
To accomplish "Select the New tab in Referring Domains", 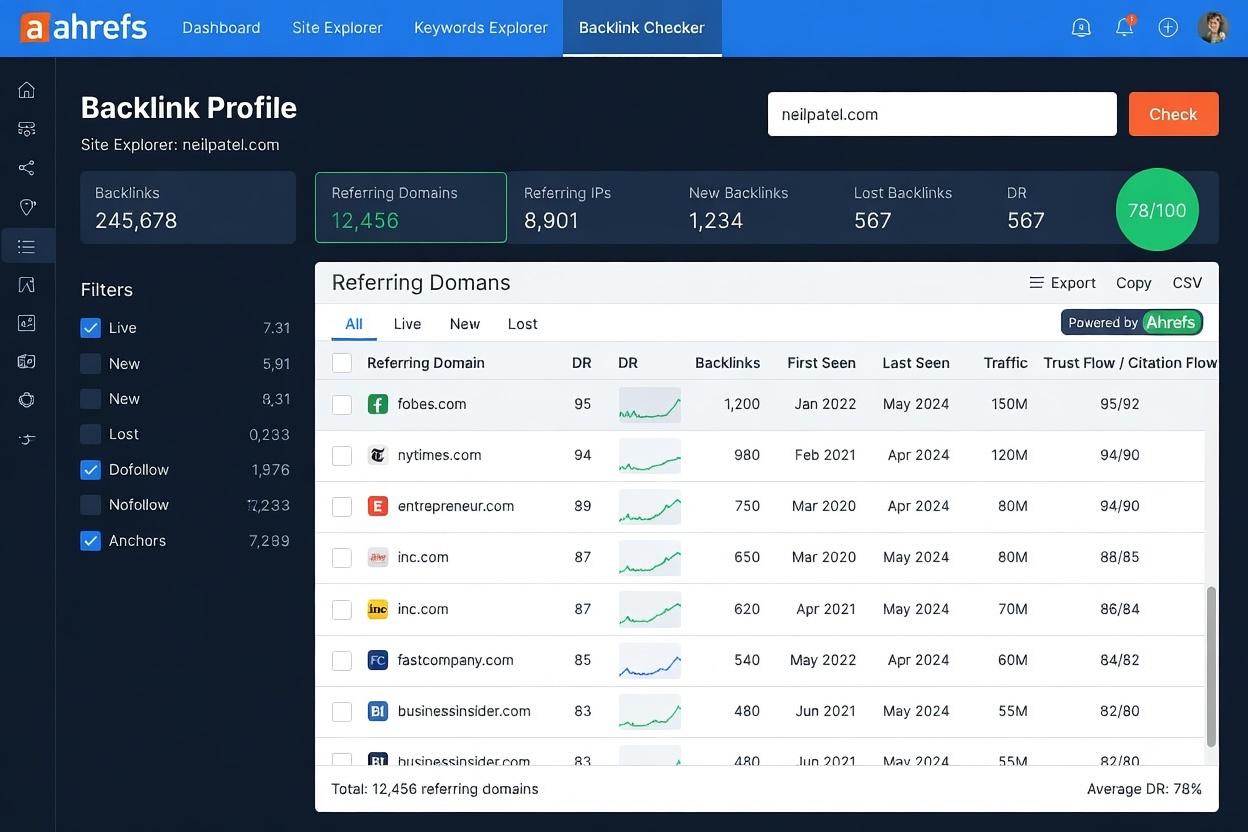I will click(464, 323).
